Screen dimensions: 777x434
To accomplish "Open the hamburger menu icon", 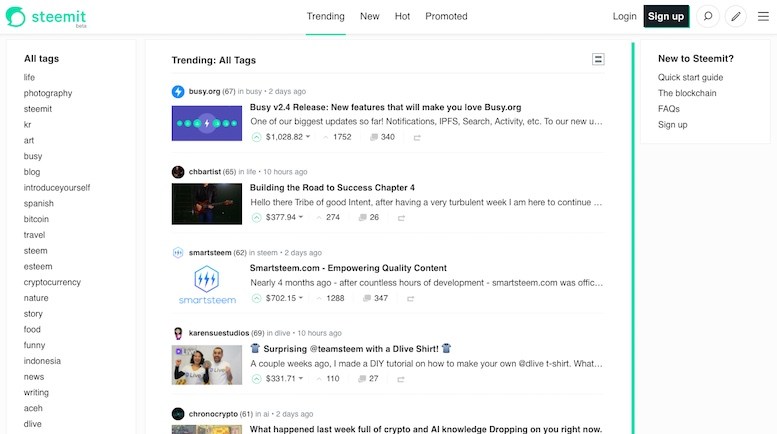I will (x=762, y=16).
